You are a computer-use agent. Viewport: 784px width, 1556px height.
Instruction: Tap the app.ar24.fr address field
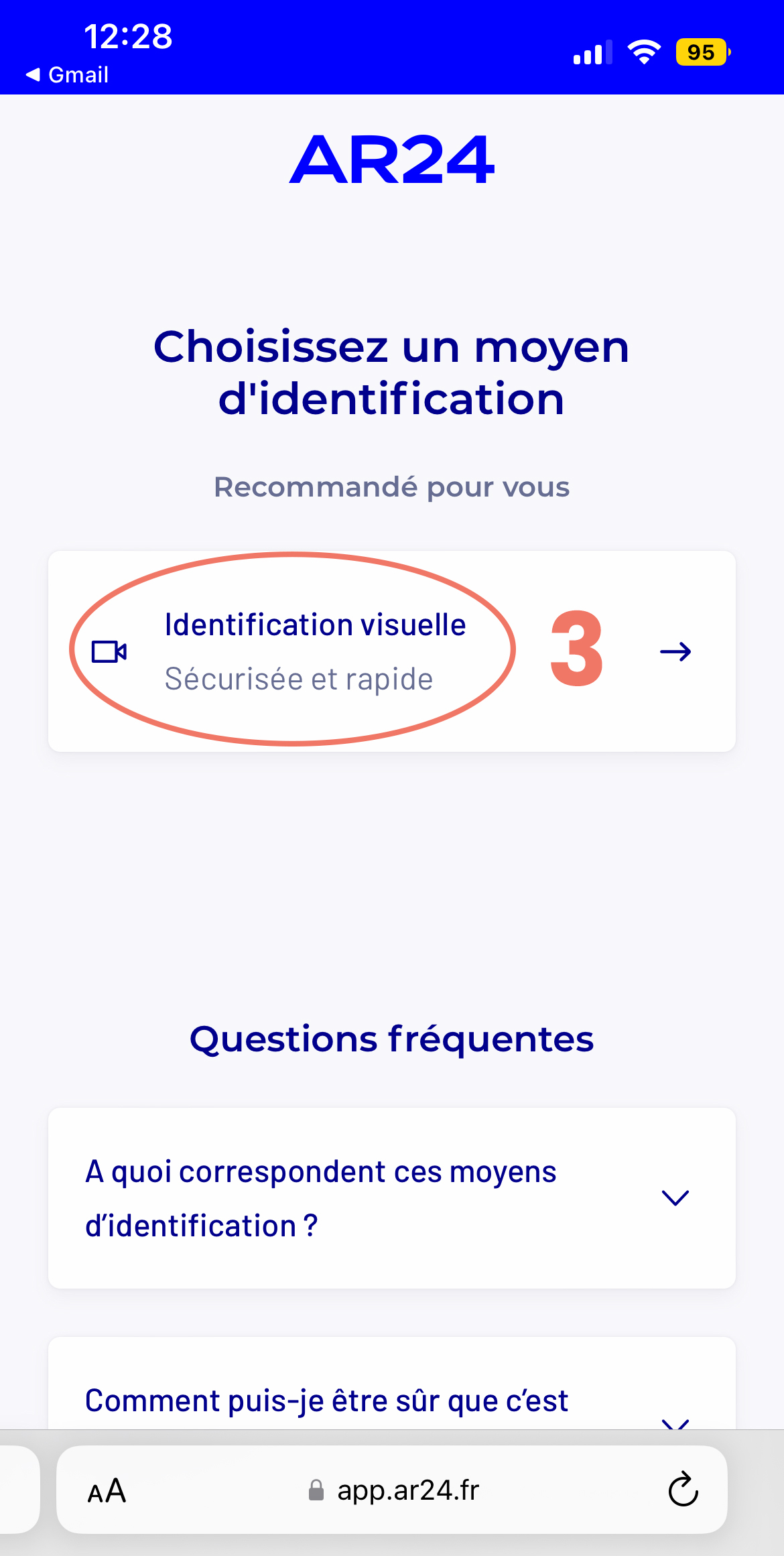[392, 1489]
